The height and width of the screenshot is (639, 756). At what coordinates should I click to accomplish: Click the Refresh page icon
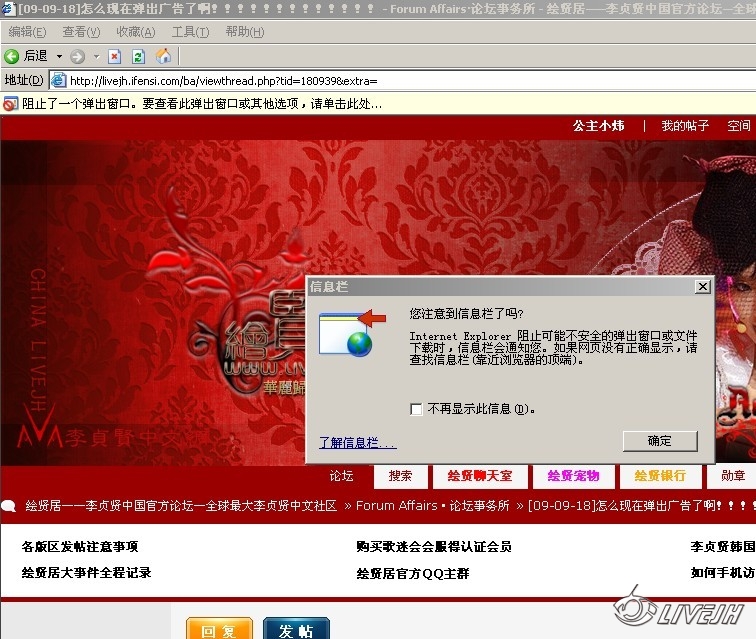(139, 56)
